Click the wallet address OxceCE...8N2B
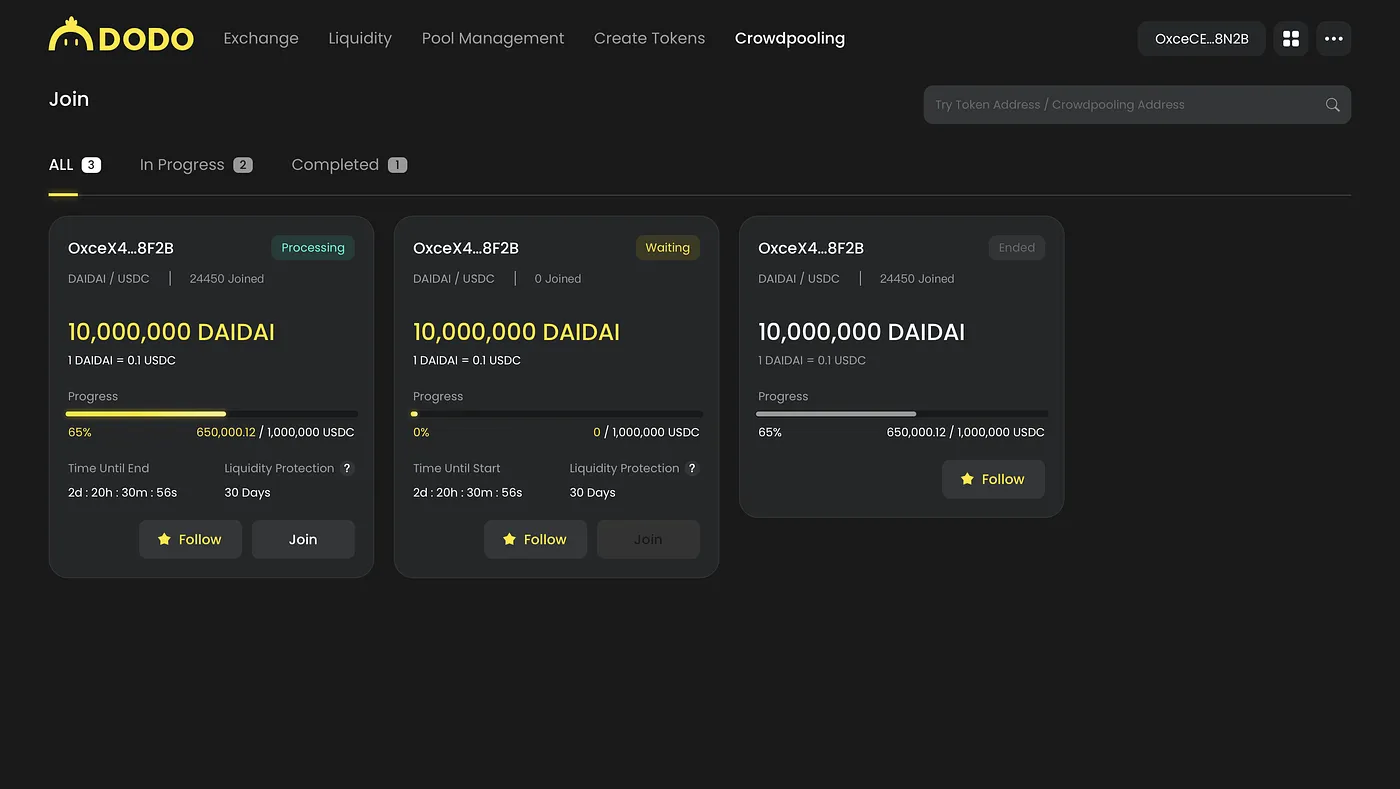This screenshot has width=1400, height=789. (1201, 38)
